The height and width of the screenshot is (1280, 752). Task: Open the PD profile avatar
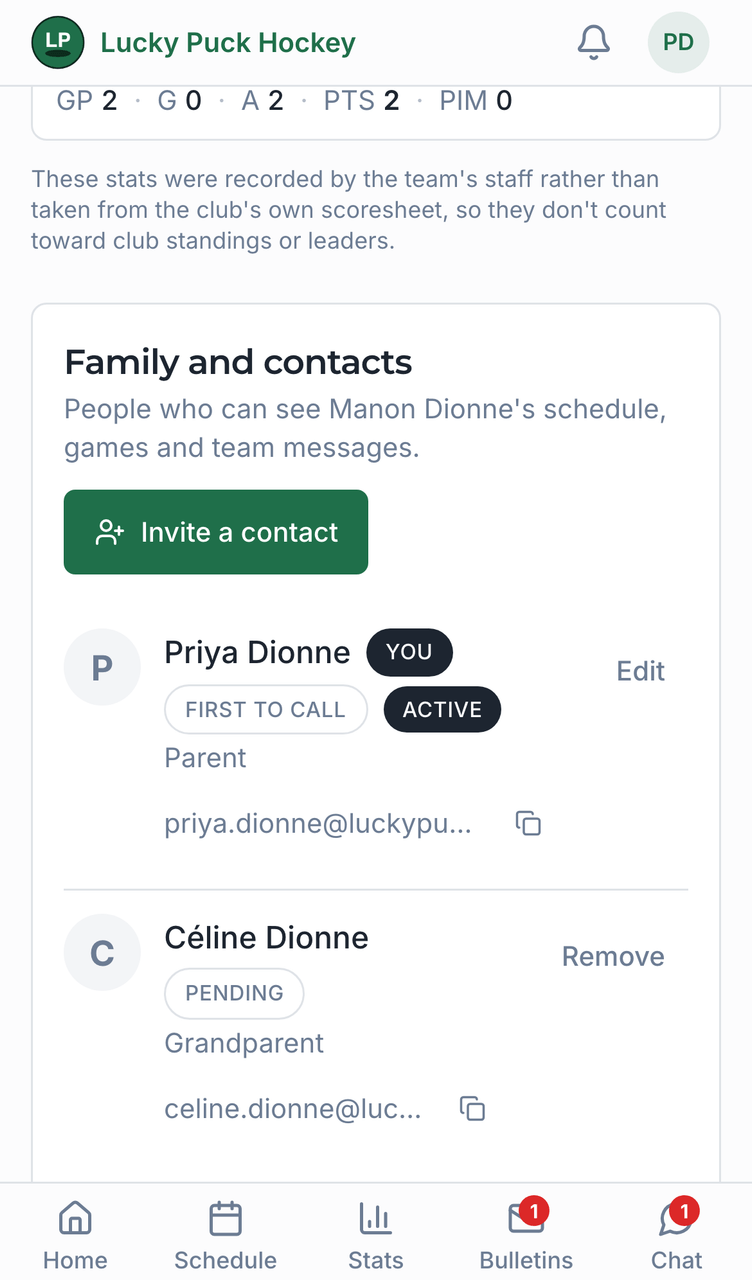click(x=678, y=42)
